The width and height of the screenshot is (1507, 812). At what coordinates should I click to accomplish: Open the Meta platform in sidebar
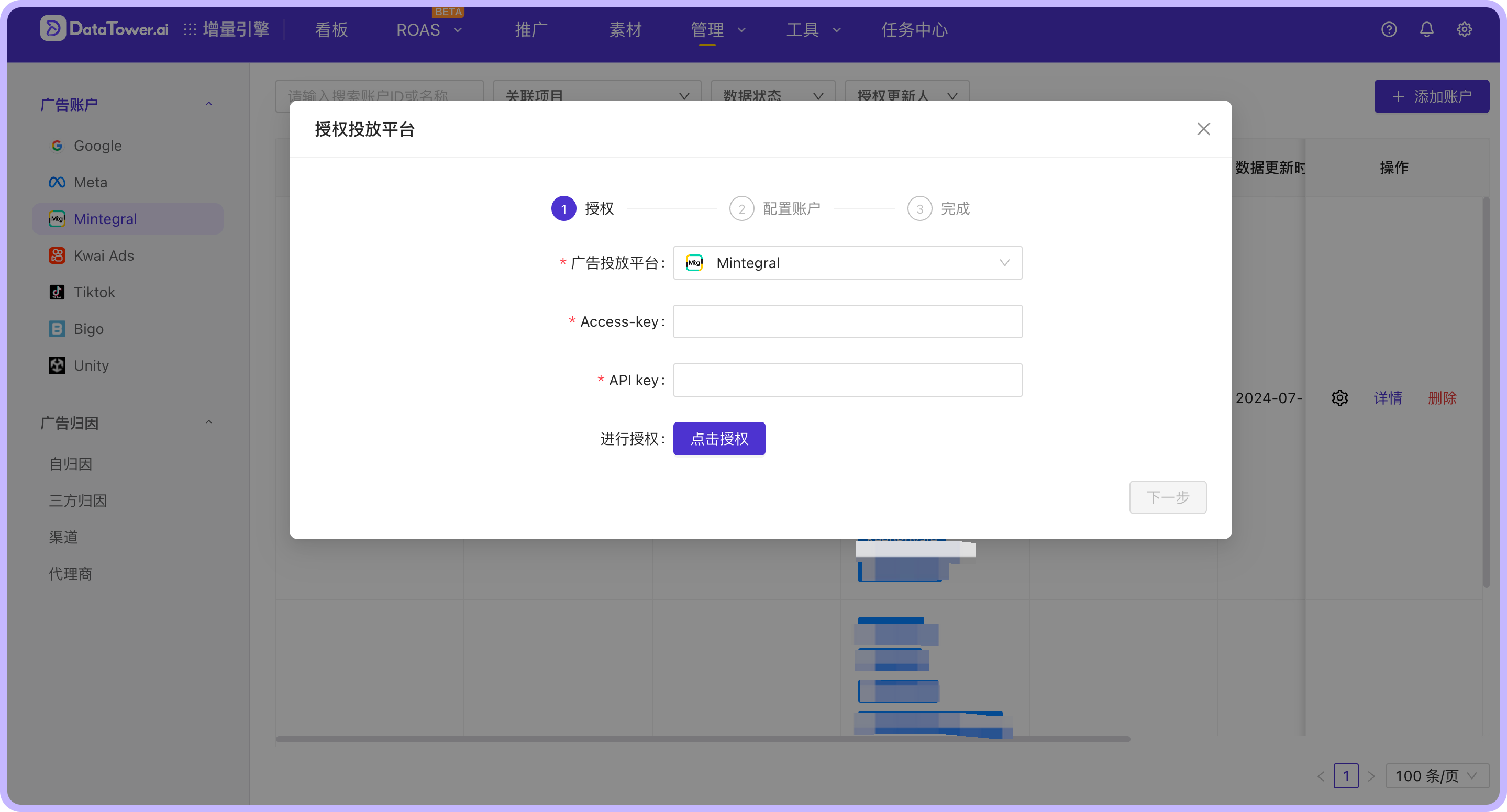91,182
